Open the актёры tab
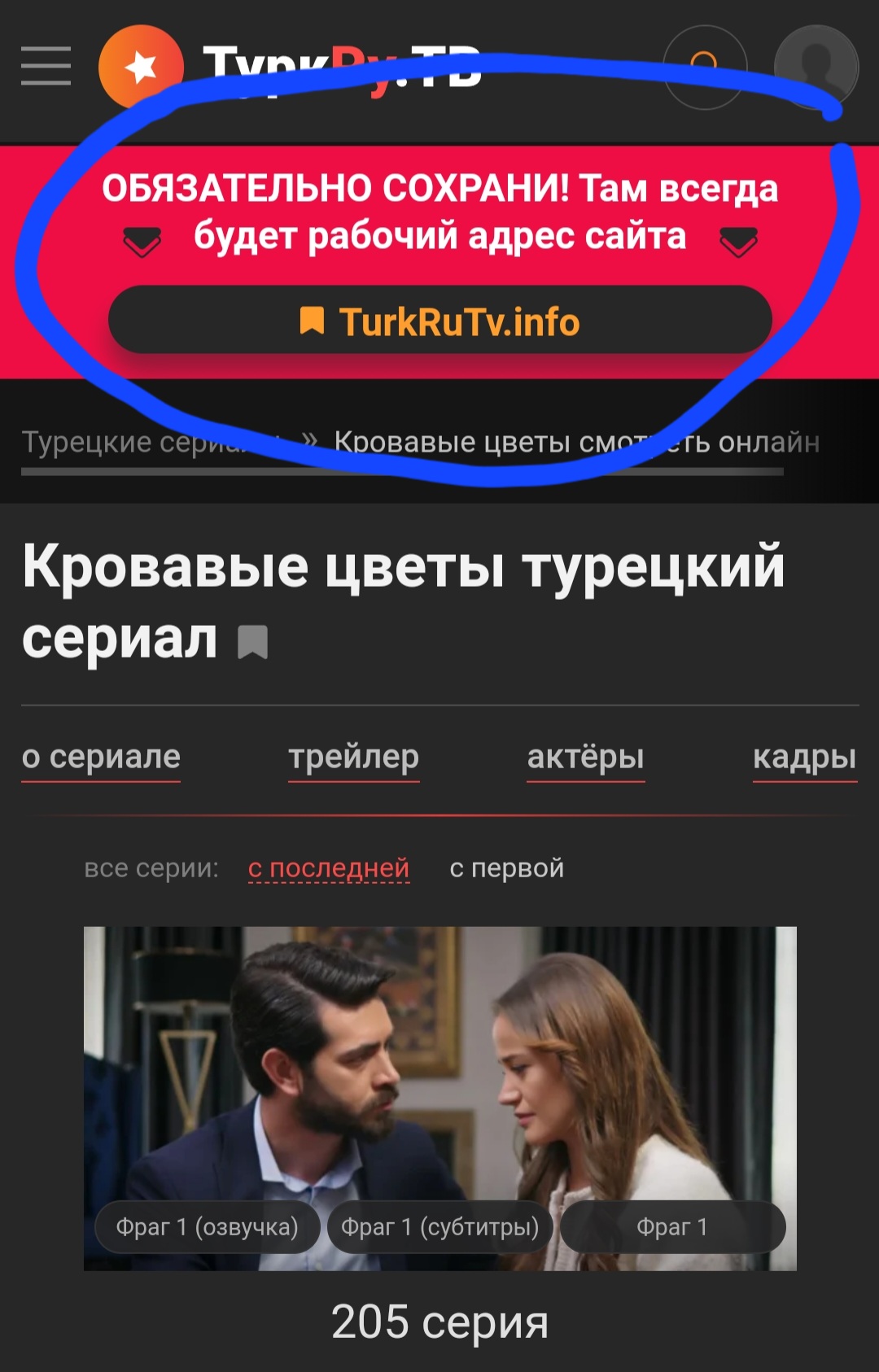 click(x=586, y=758)
